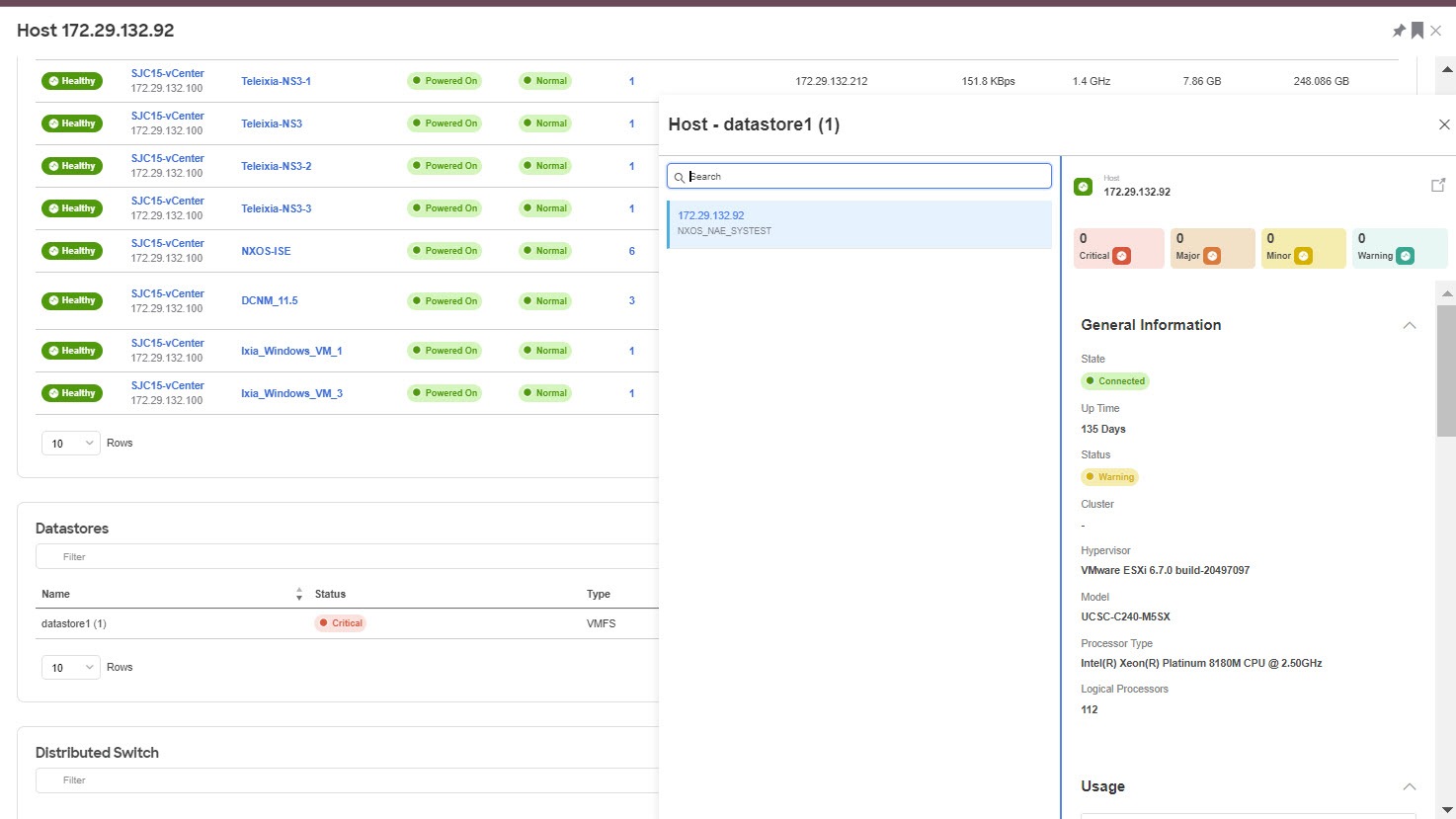Expand the Usage section
This screenshot has height=819, width=1456.
click(1409, 786)
